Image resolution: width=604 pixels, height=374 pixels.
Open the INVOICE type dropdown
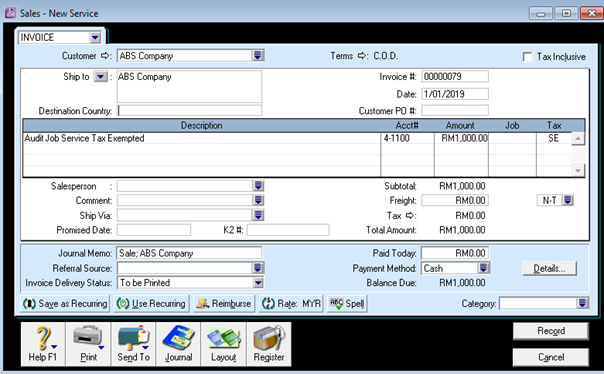(x=95, y=37)
